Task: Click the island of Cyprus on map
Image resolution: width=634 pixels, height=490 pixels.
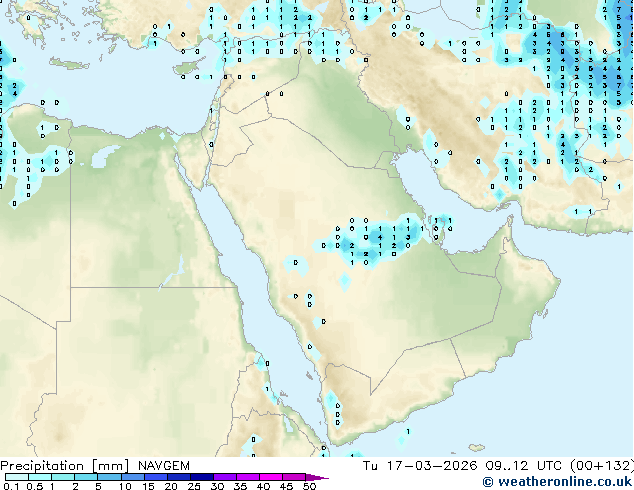Action: (188, 68)
